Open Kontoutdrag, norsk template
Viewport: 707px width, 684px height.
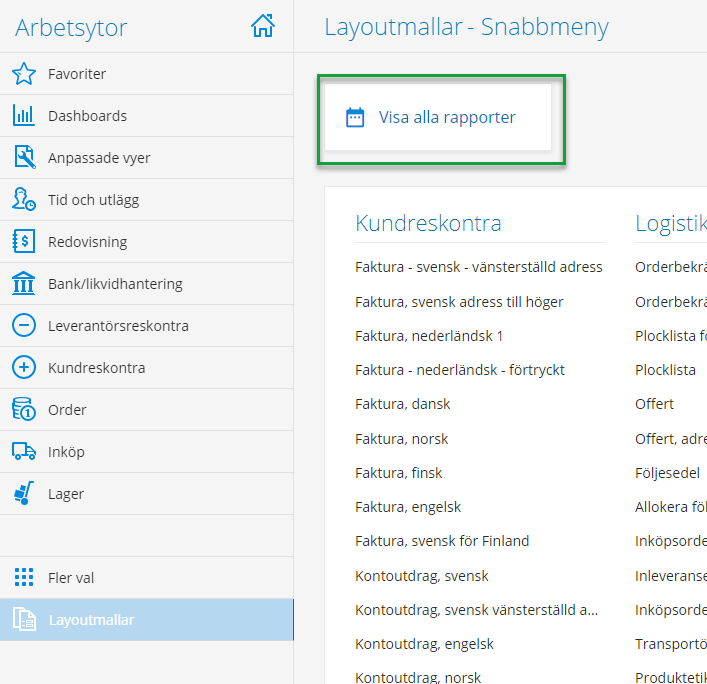pyautogui.click(x=418, y=677)
